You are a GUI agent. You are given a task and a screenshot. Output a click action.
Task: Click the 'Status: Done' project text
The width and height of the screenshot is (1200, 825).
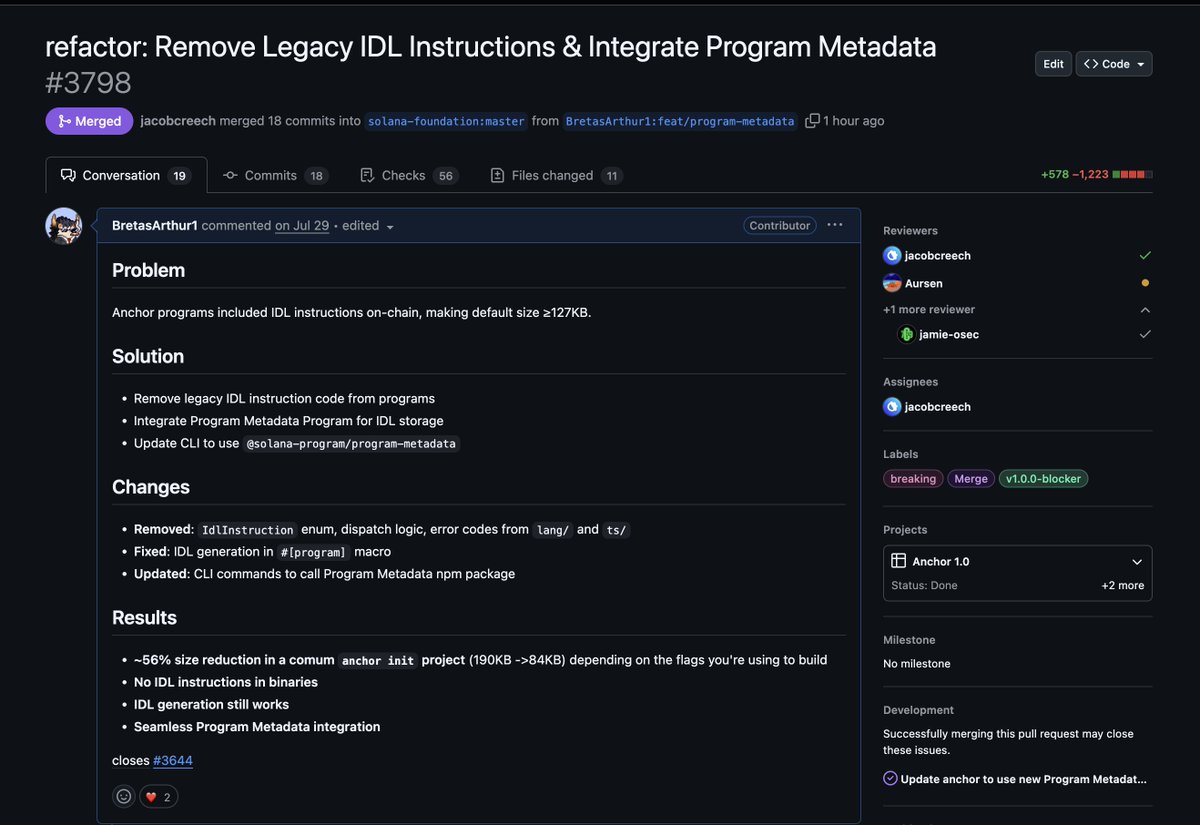(x=924, y=586)
